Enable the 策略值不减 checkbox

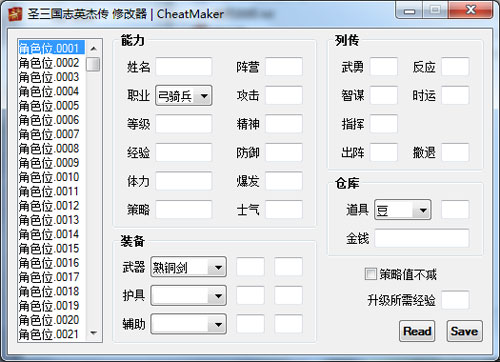(370, 274)
